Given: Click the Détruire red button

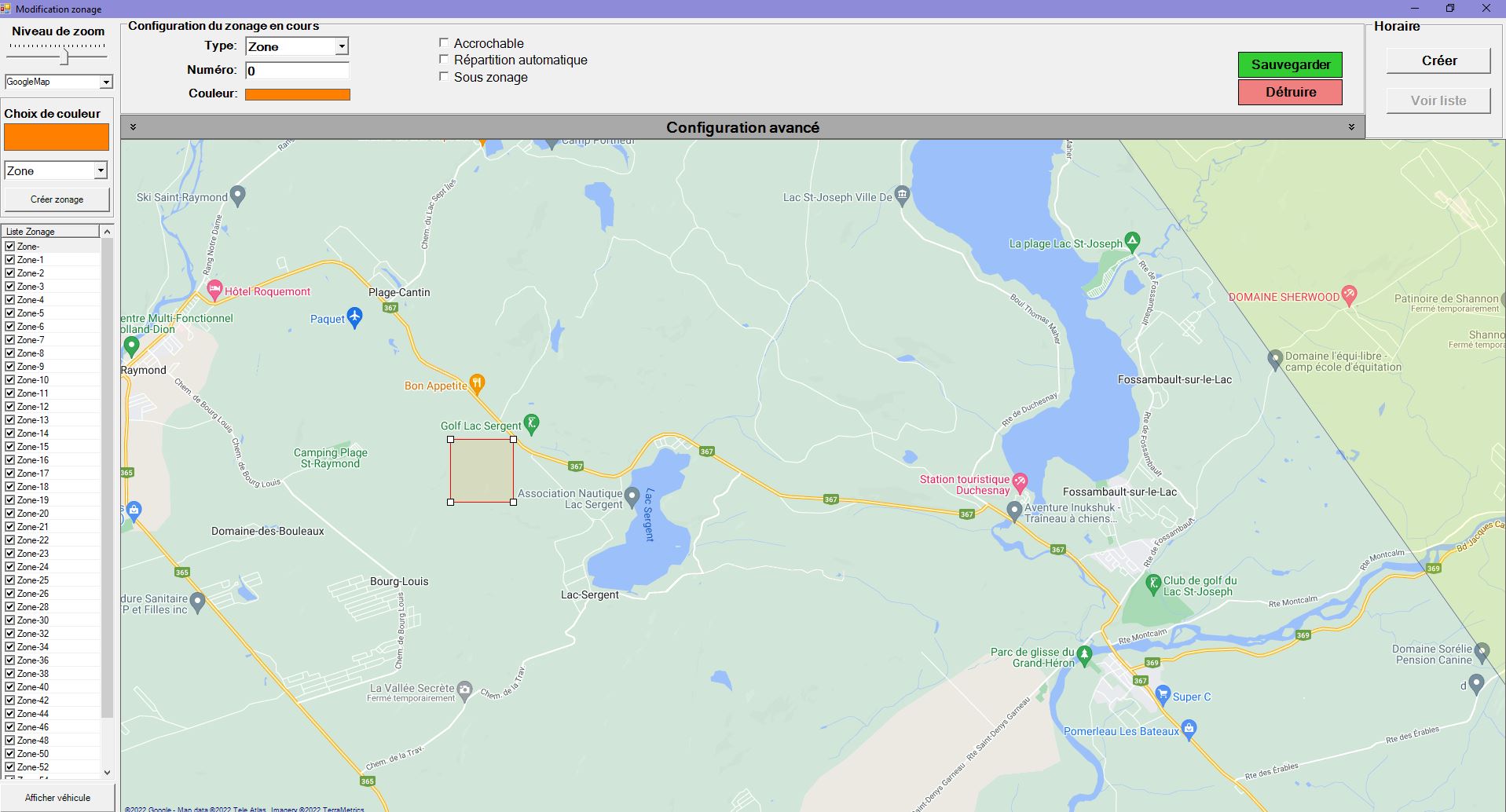Looking at the screenshot, I should [x=1290, y=92].
